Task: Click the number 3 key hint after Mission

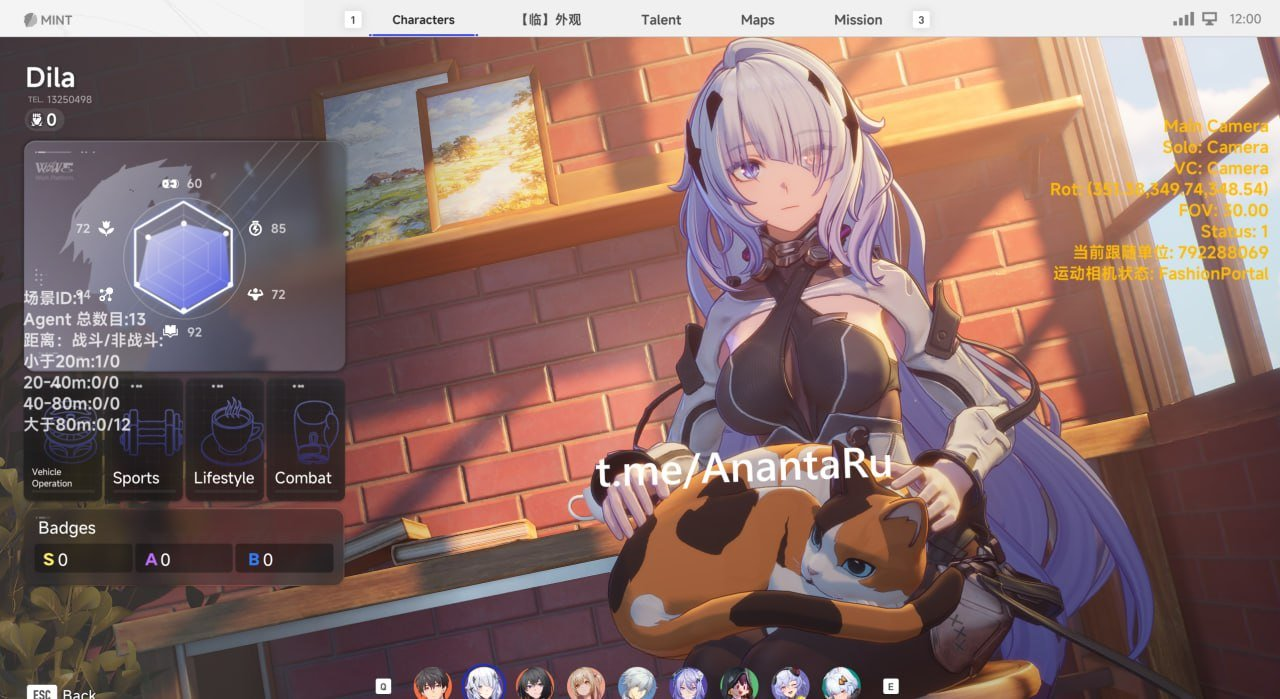Action: coord(921,19)
